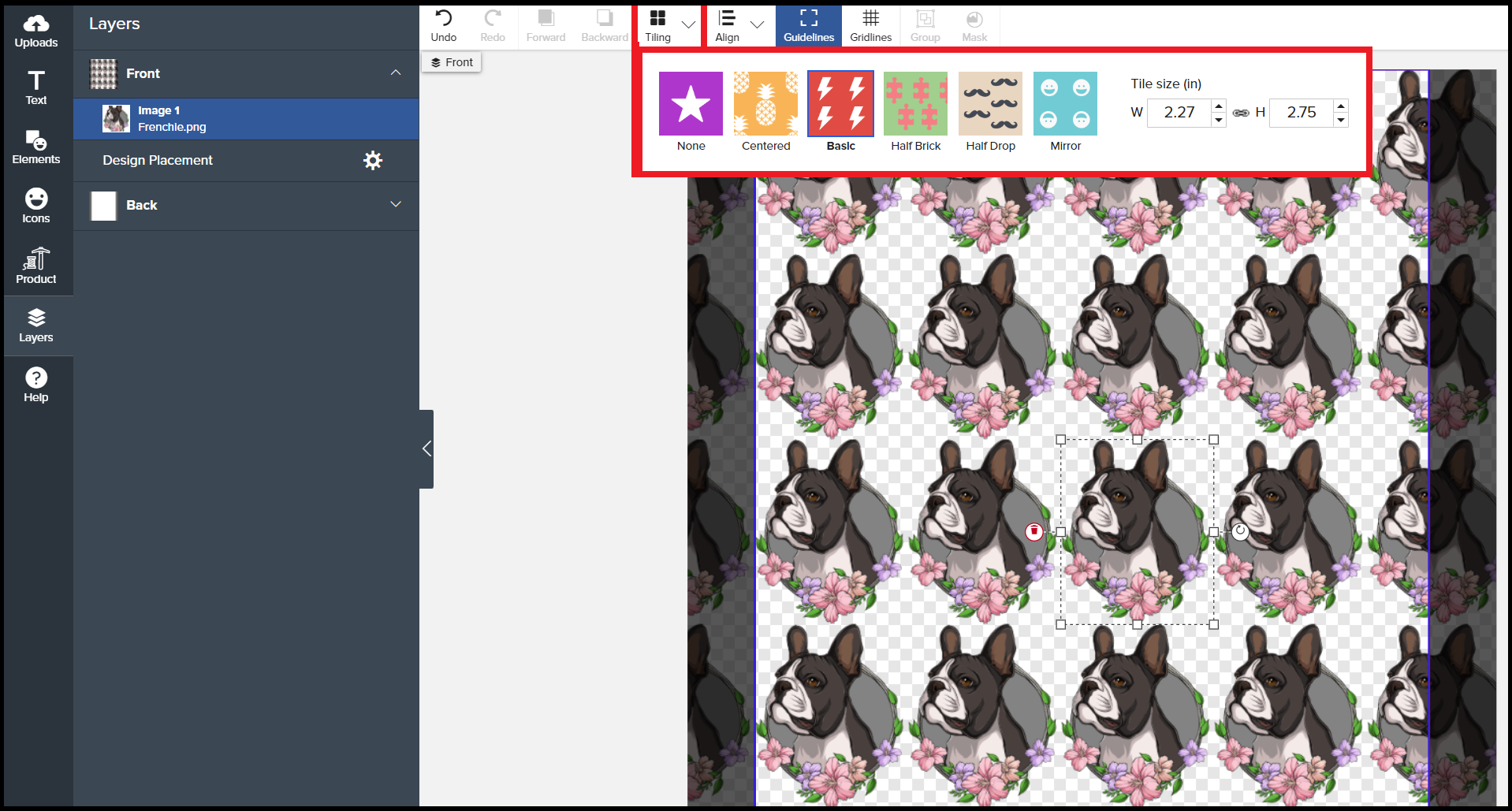Click the Layers panel heading

(x=114, y=24)
